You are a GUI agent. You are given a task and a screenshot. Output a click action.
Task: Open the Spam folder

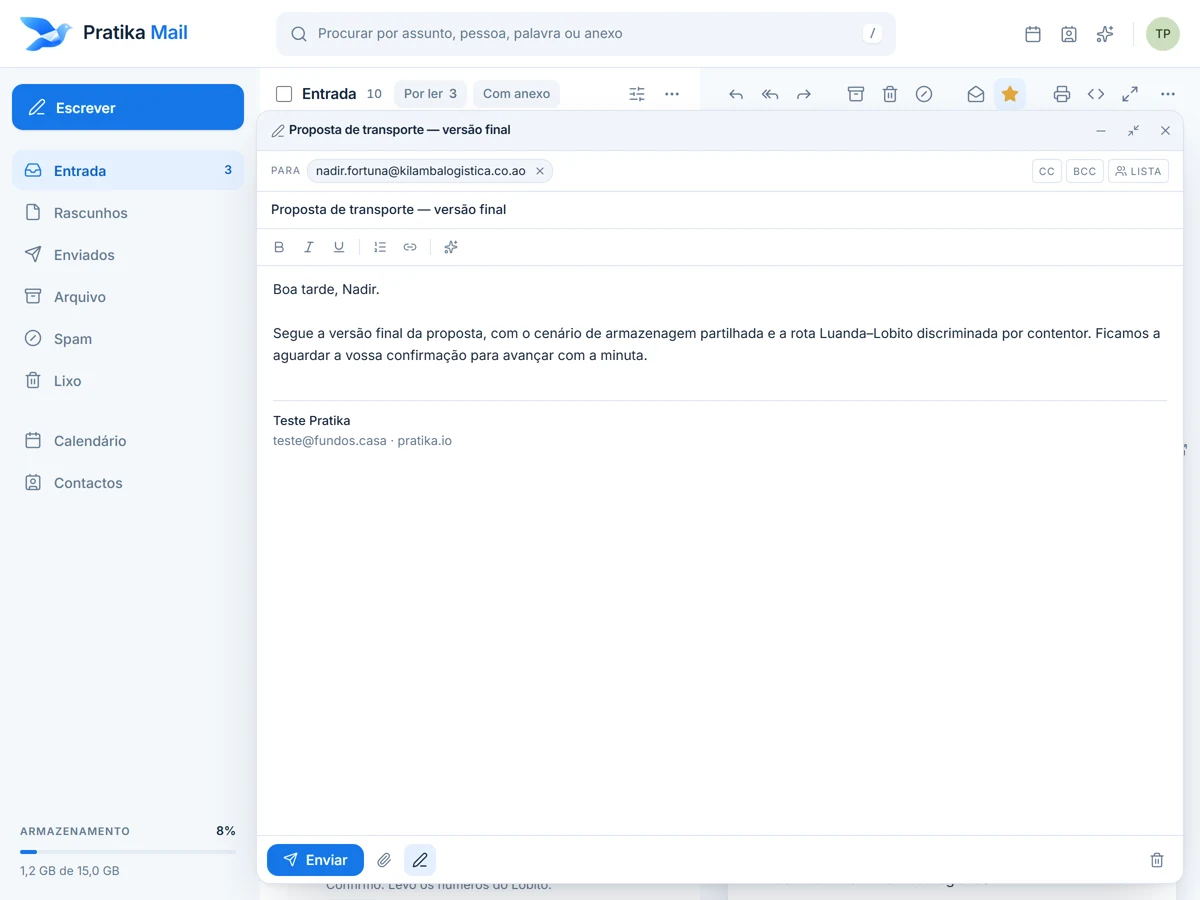point(128,339)
